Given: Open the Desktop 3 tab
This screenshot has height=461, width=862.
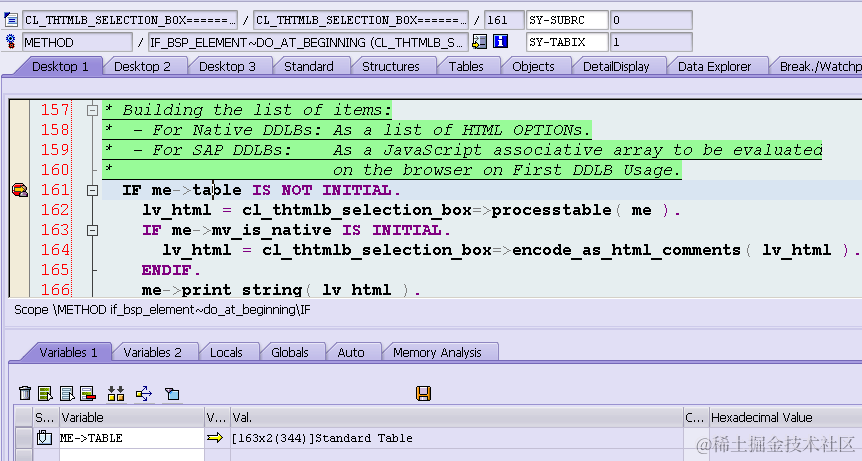Looking at the screenshot, I should coord(227,66).
